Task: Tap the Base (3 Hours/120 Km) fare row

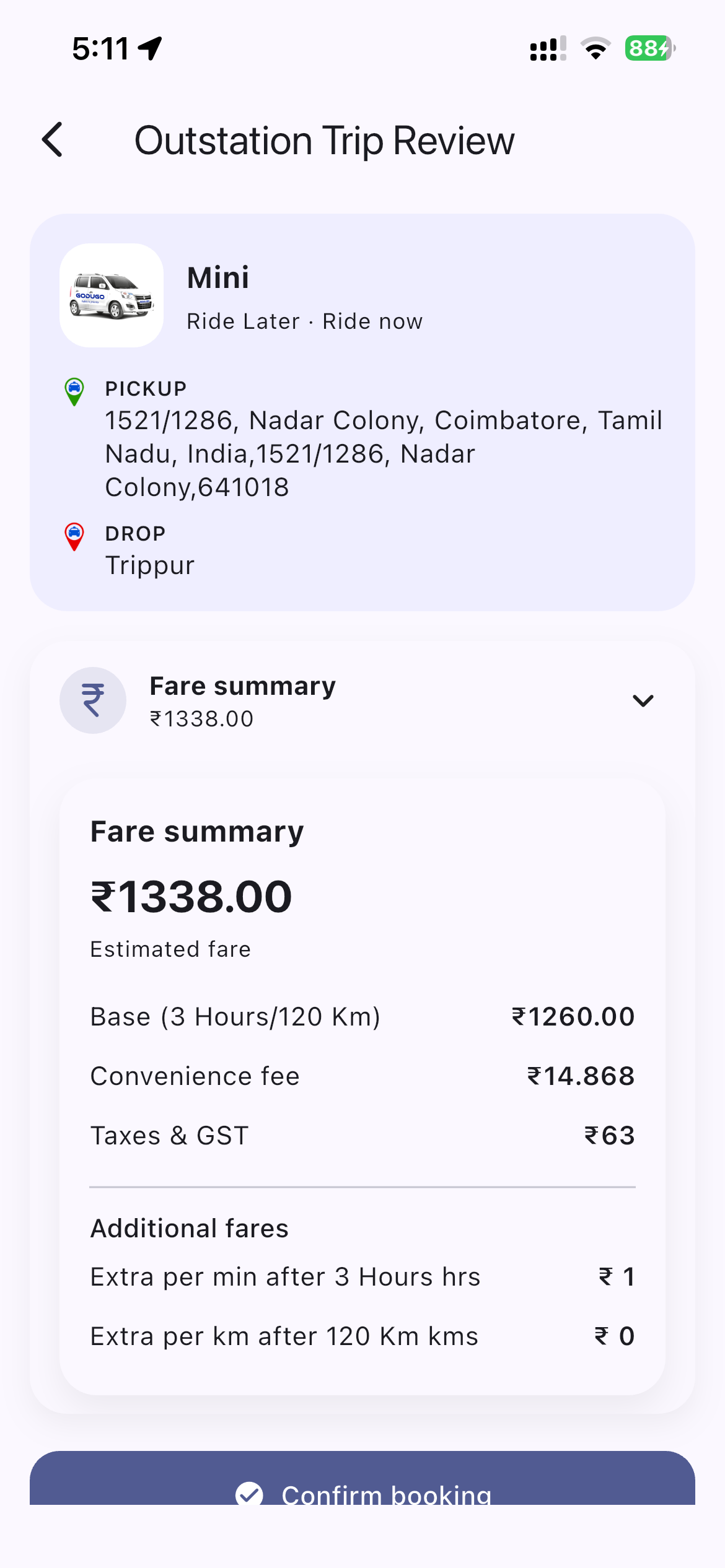Action: pos(362,1017)
